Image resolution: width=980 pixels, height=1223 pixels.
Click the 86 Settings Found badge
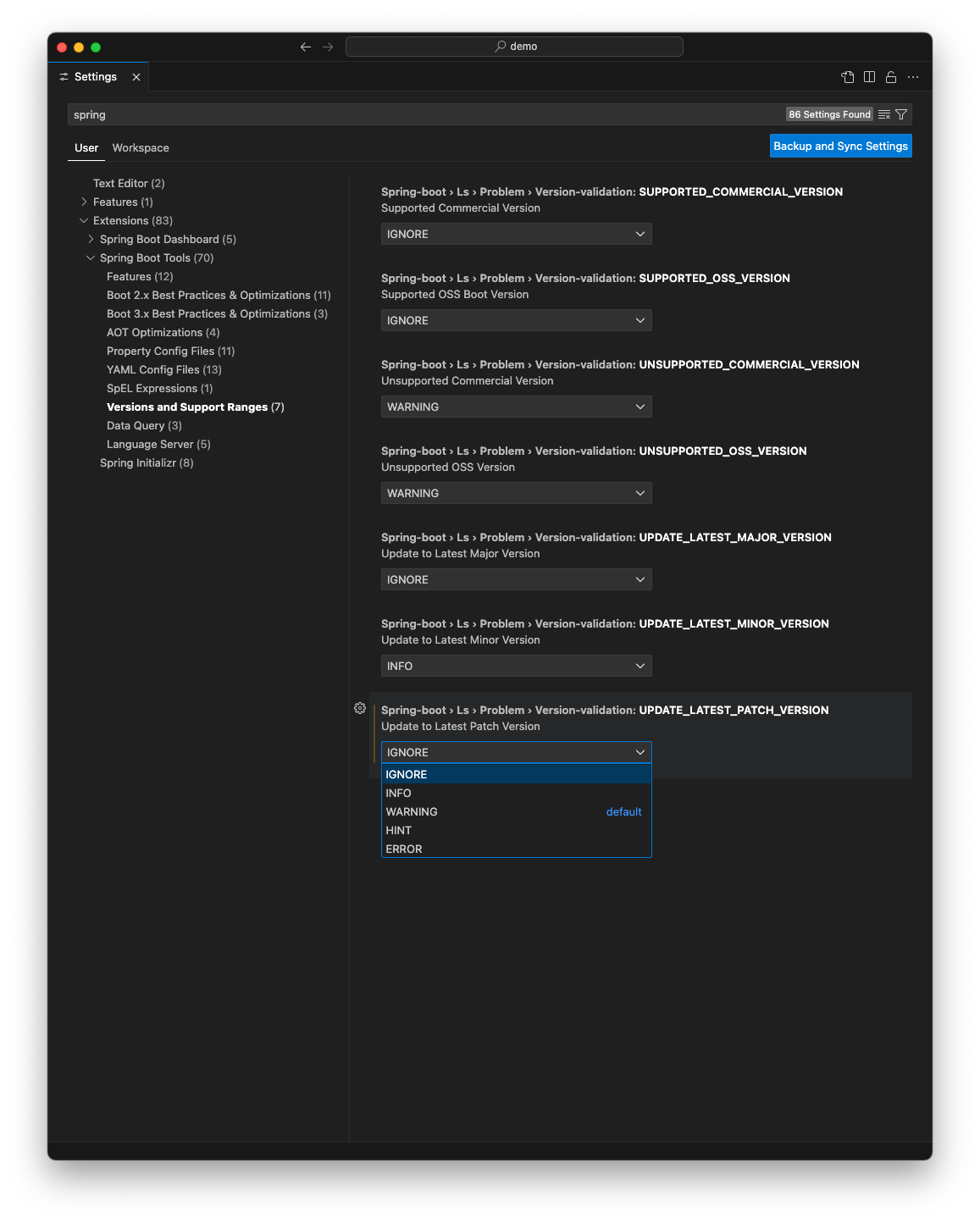829,114
